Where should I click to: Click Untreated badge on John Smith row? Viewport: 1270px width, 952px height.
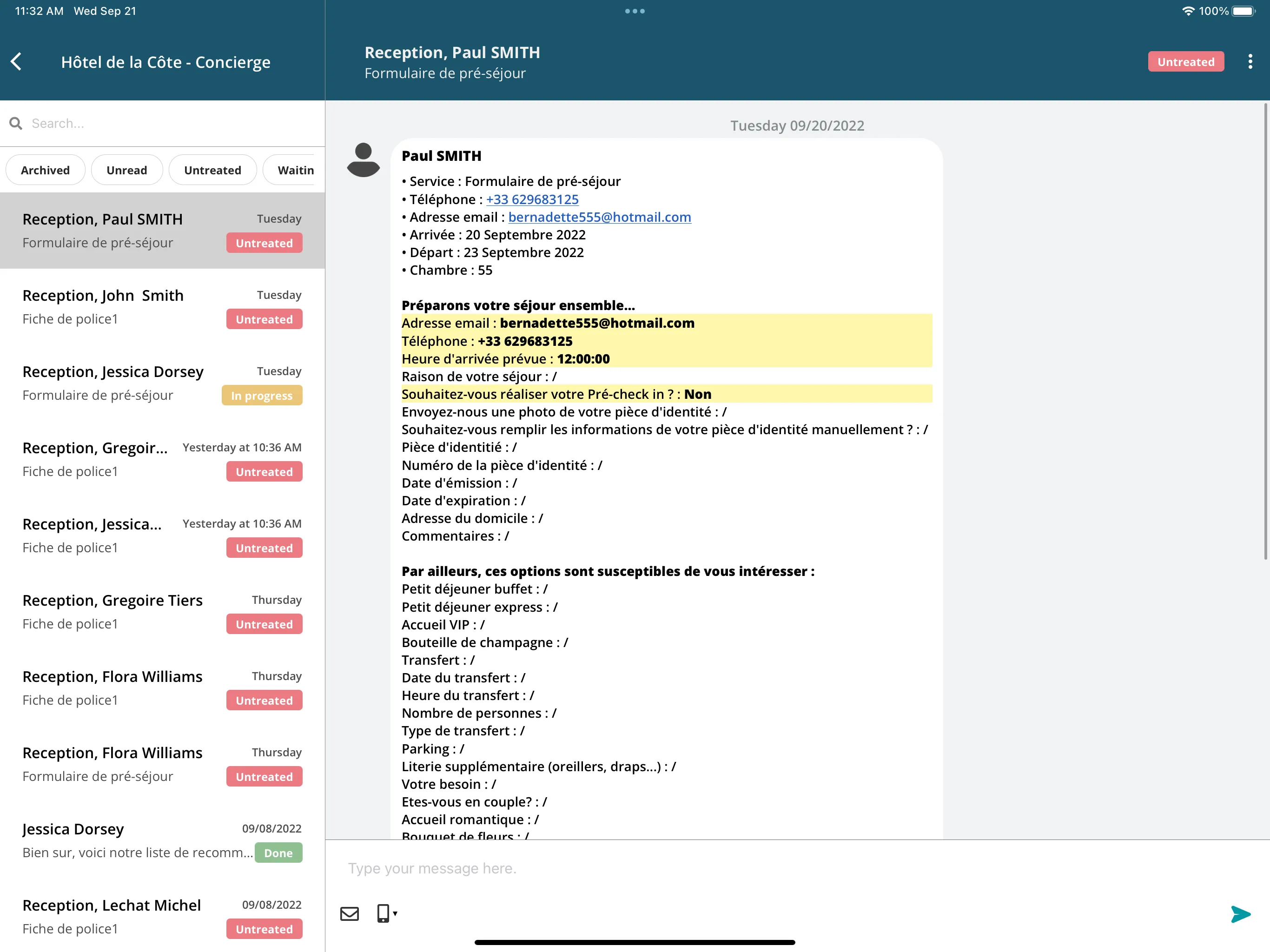point(264,319)
